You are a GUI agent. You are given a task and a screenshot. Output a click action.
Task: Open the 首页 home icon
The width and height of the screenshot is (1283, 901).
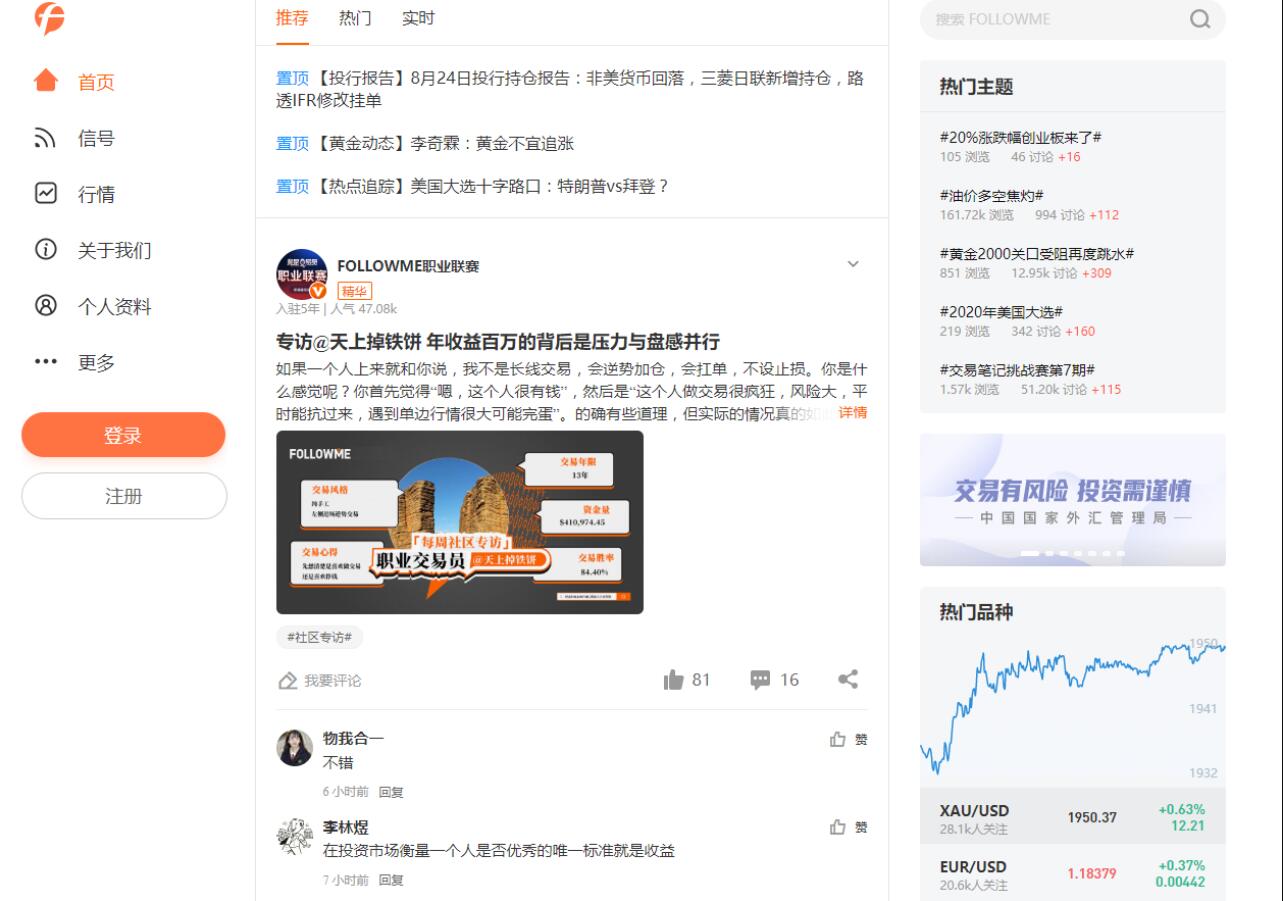click(x=46, y=81)
